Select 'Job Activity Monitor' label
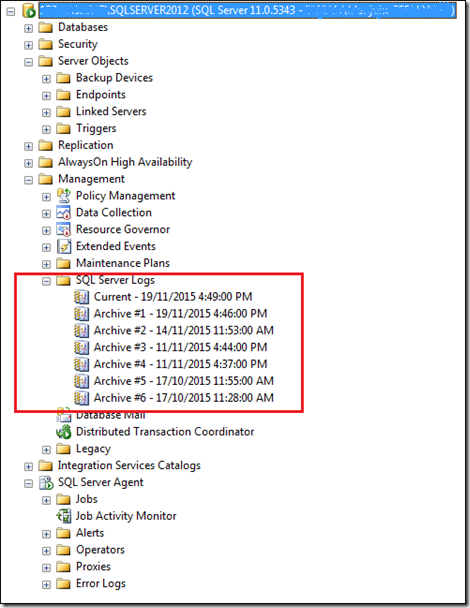Screen dimensions: 470x608 126,516
